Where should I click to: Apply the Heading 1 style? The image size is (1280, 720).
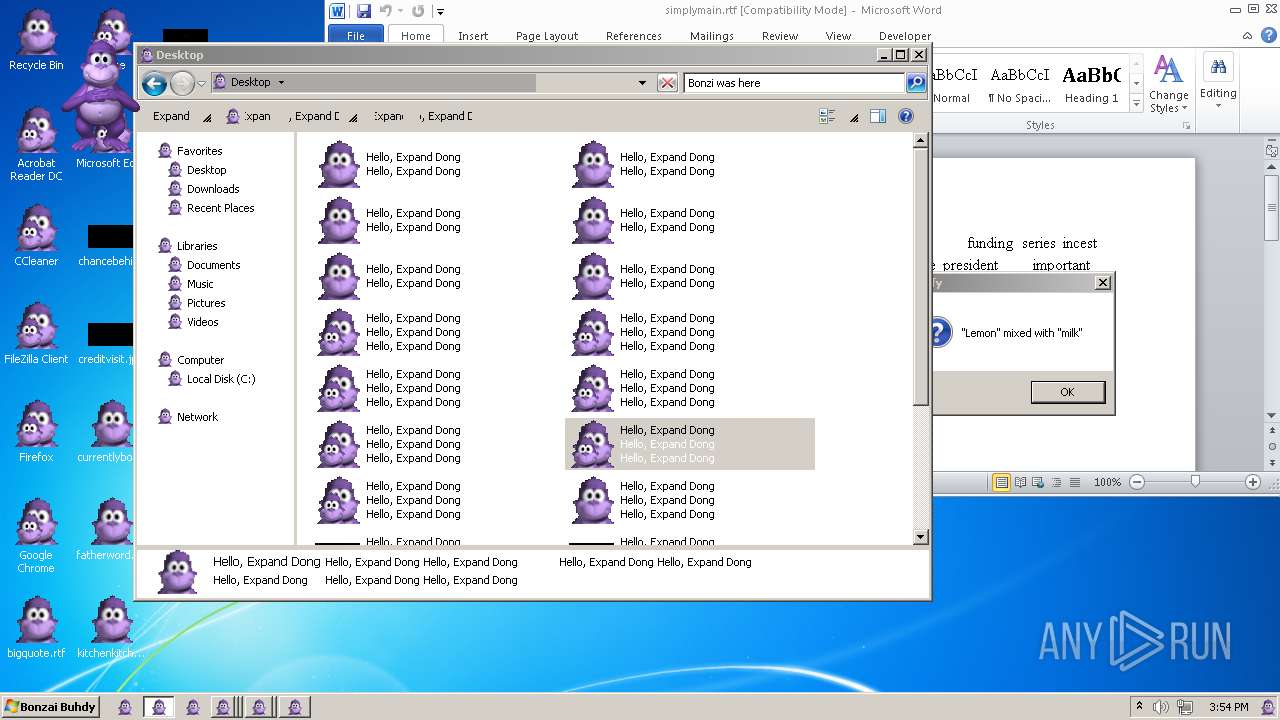pos(1091,84)
